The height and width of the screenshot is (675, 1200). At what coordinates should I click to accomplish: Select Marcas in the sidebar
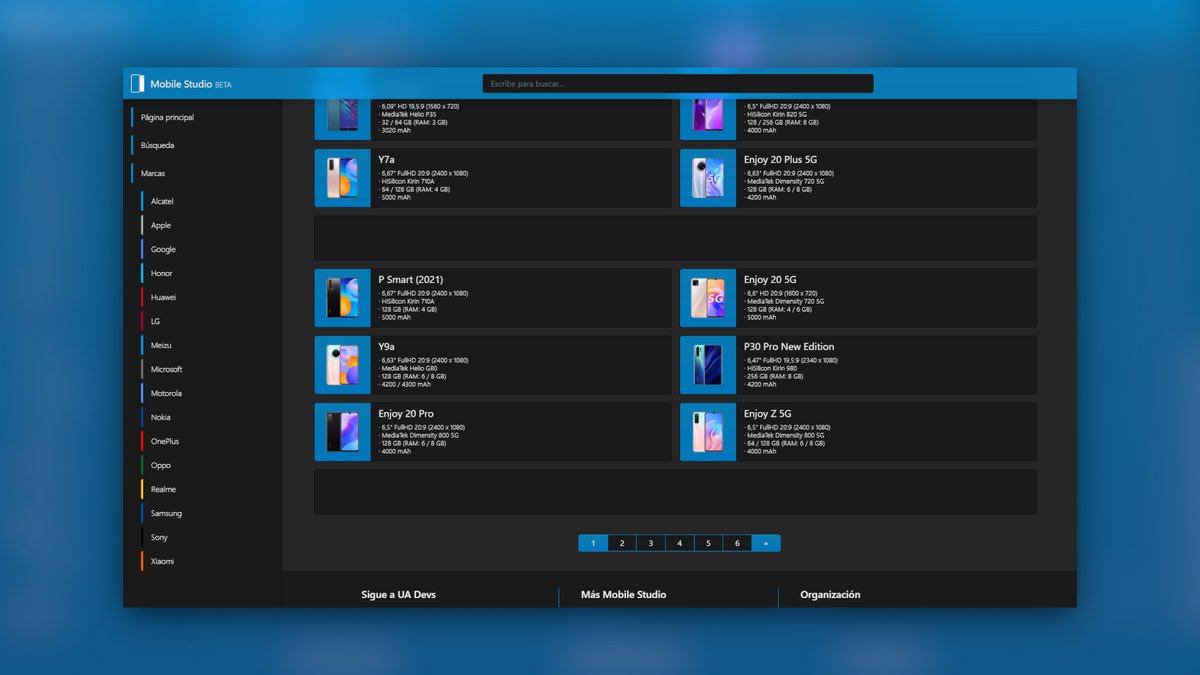point(153,173)
